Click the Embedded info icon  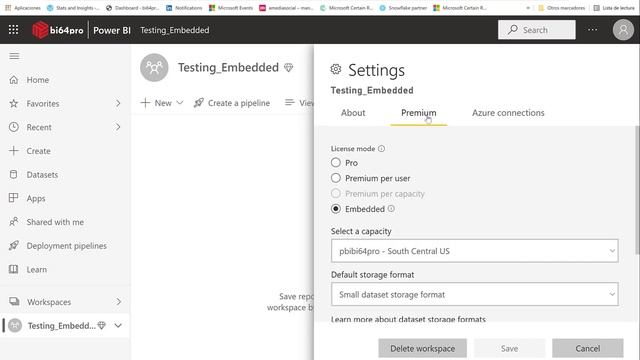point(391,209)
